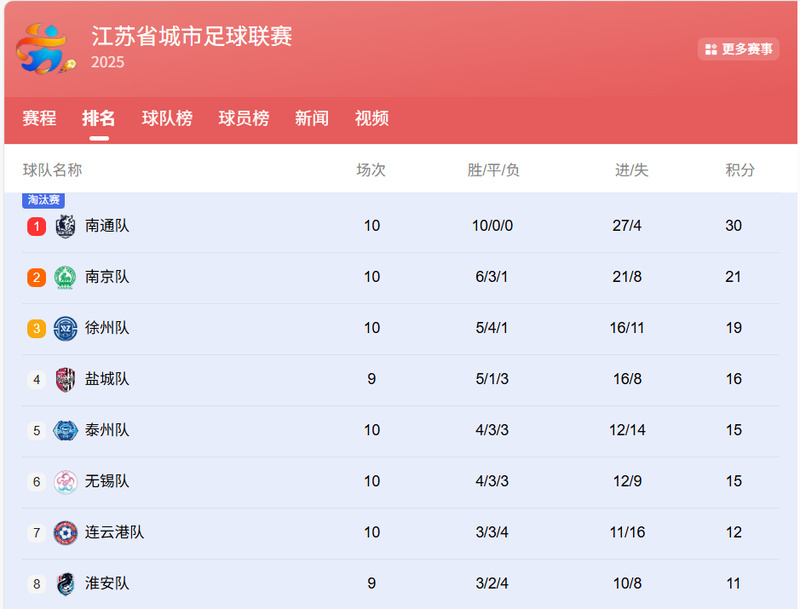Click the yellow rank 3 badge
This screenshot has width=800, height=609.
(x=37, y=328)
